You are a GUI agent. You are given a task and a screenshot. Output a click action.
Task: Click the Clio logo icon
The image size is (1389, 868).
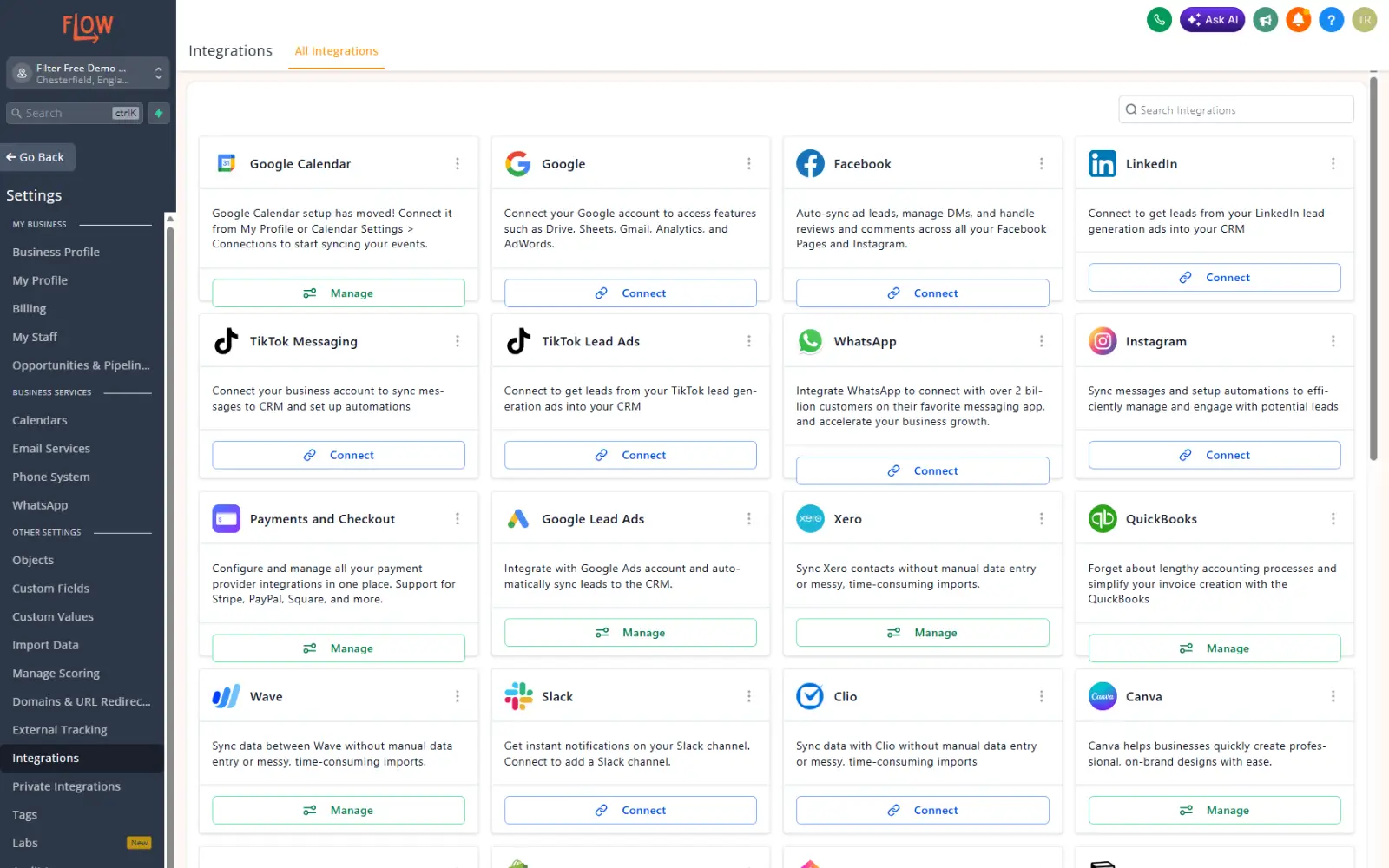point(810,696)
